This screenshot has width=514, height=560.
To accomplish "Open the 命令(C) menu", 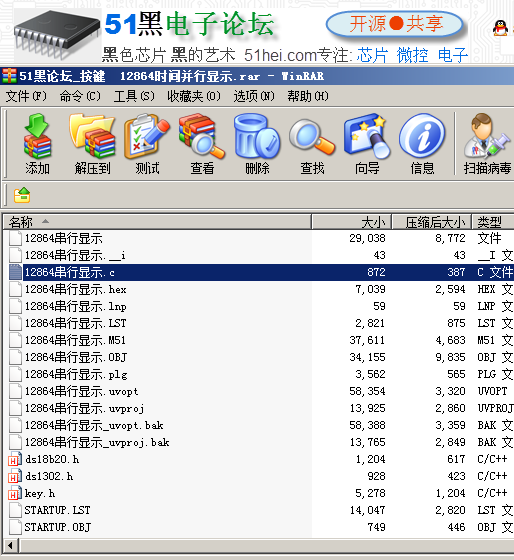I will tap(80, 96).
